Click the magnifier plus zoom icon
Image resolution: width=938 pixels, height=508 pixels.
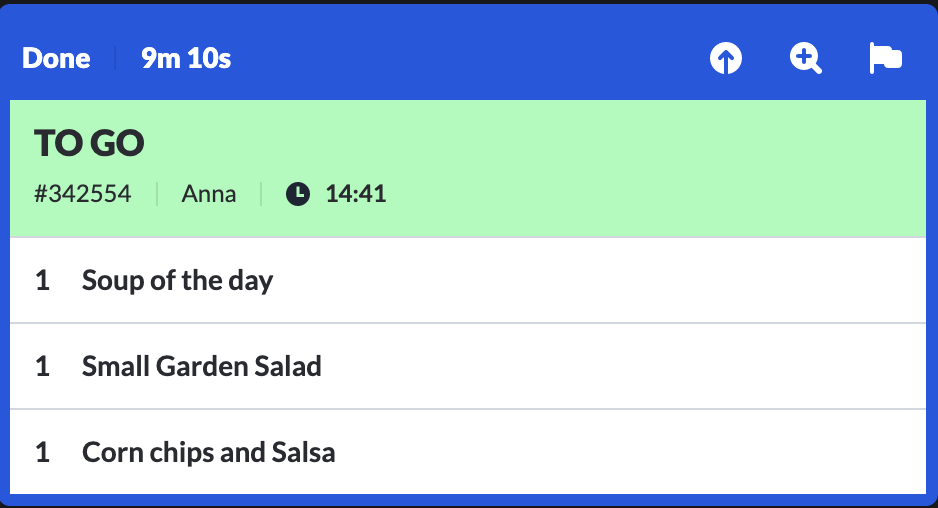(805, 59)
